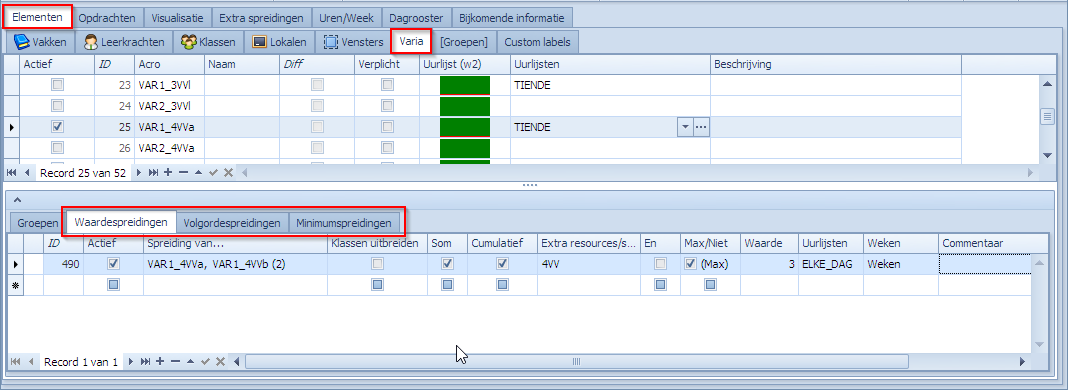Viewport: 1068px width, 390px height.
Task: Open the Opdrachten main tab
Action: point(107,18)
